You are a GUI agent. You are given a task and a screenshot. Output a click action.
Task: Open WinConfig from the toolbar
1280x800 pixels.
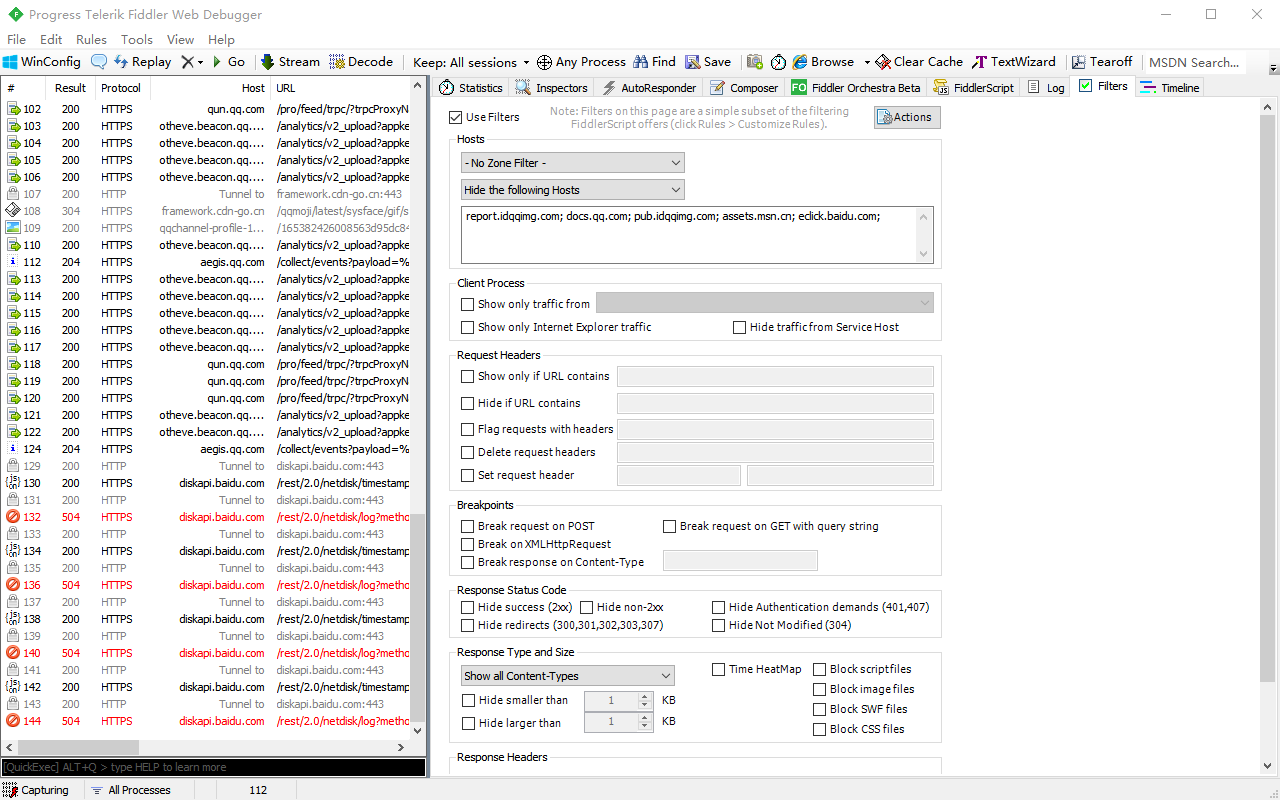coord(41,62)
